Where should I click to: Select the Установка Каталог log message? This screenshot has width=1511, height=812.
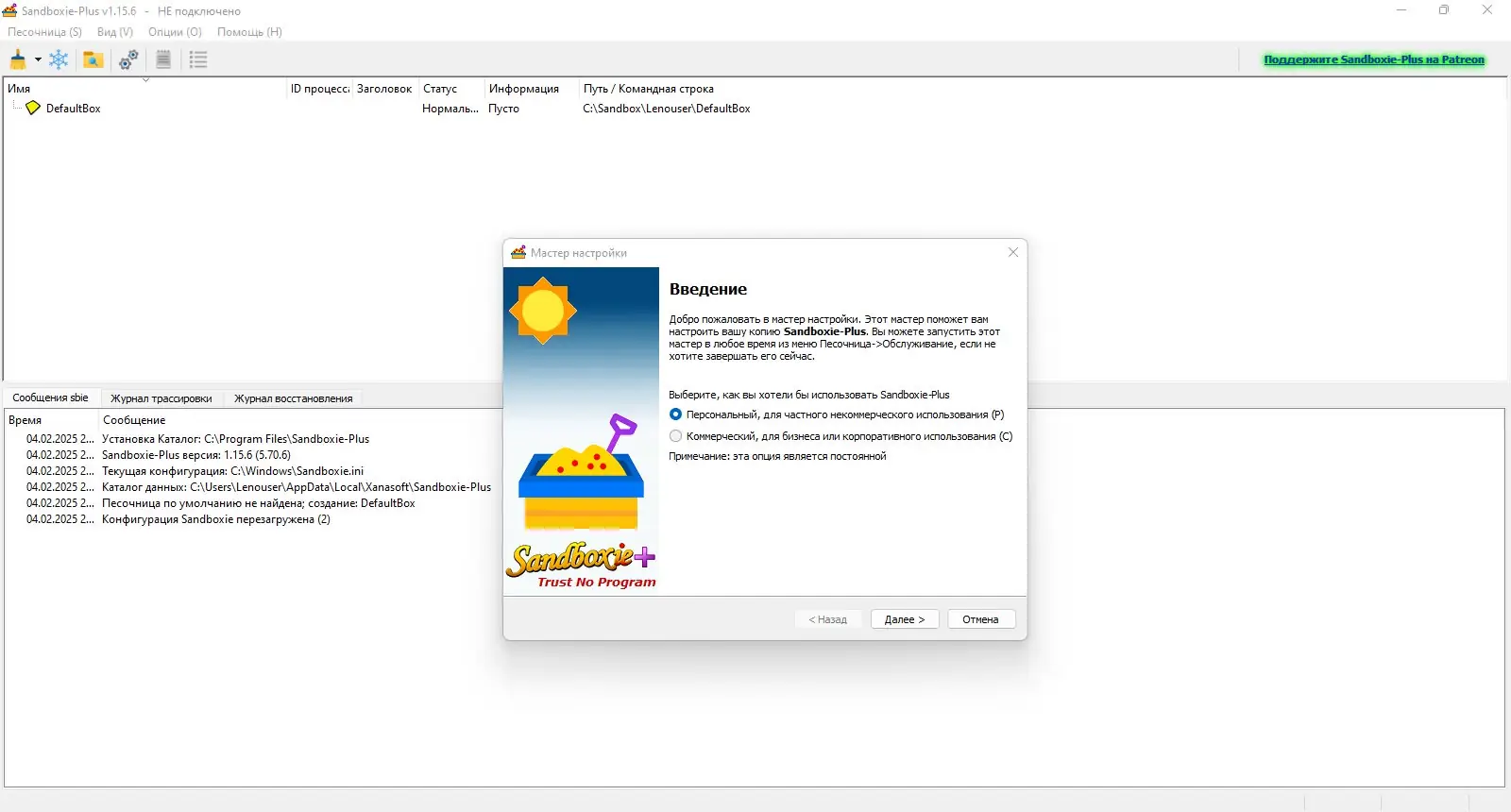point(236,439)
